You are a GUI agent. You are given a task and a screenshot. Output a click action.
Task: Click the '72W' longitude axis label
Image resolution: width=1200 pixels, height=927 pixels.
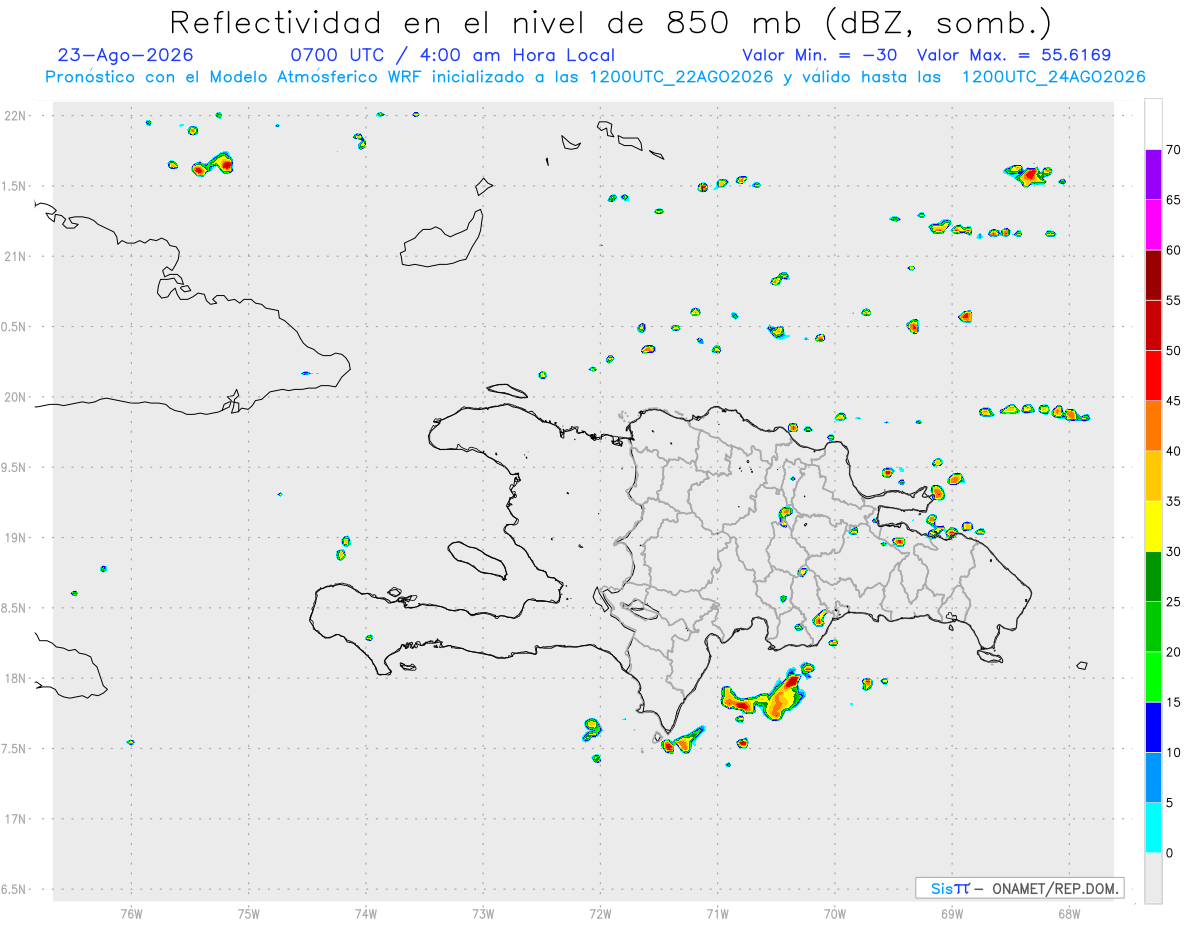coord(600,912)
